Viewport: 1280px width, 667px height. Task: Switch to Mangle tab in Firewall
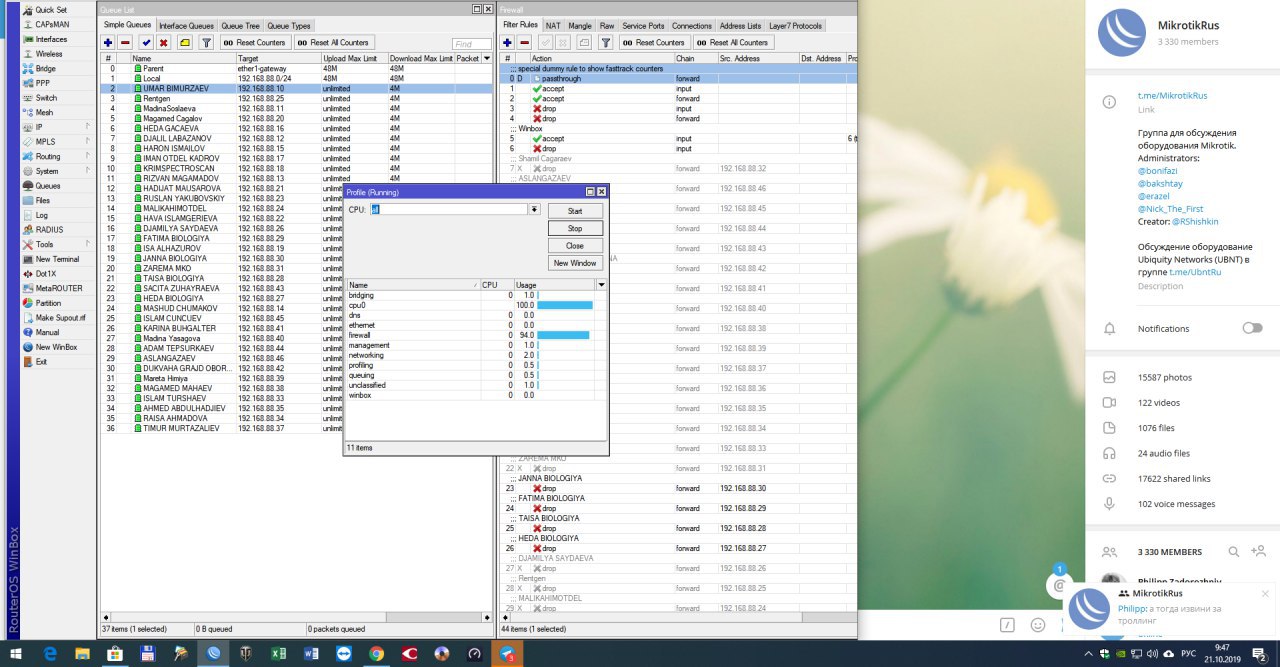(x=580, y=26)
